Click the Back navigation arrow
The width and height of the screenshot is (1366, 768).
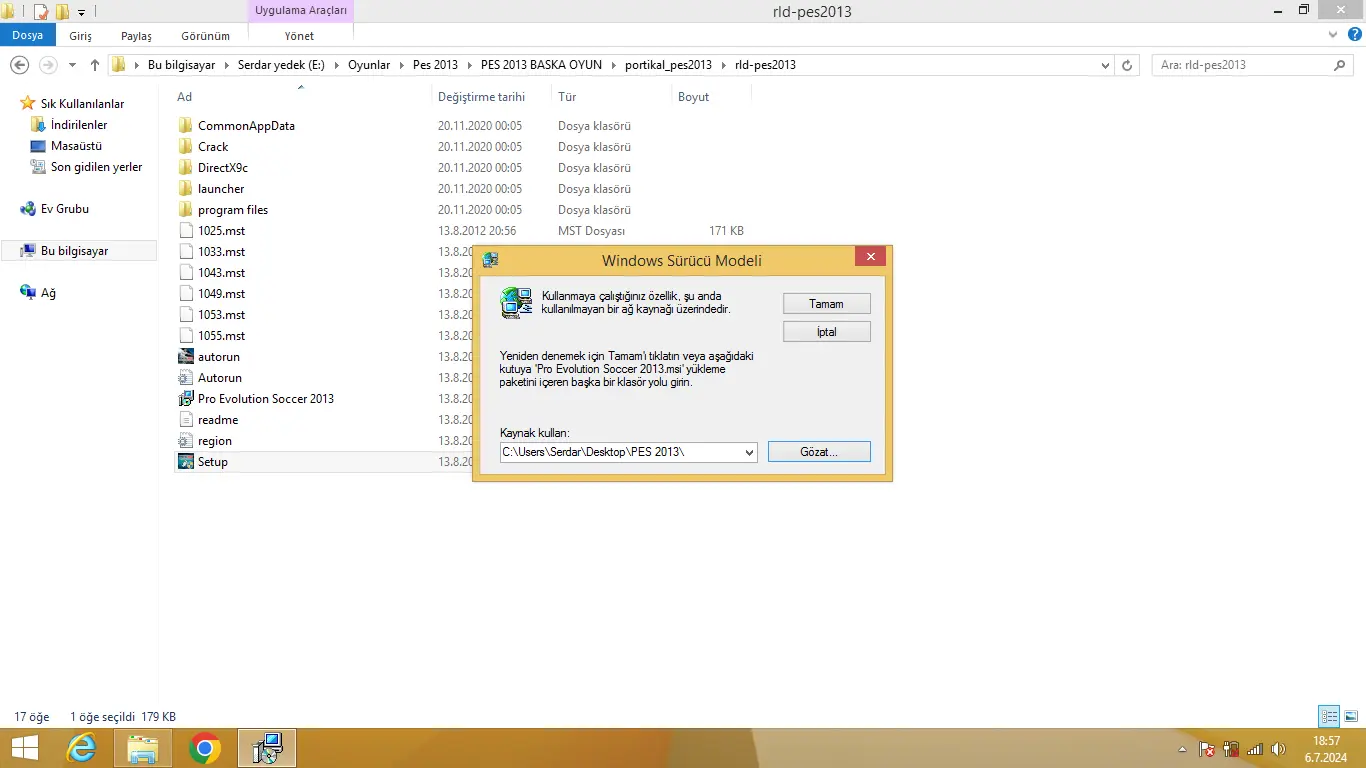[19, 65]
